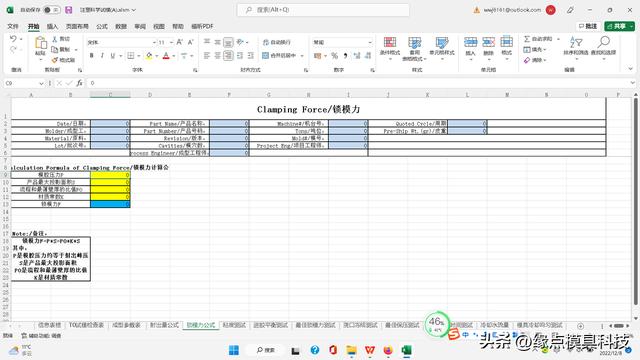Viewport: 640px width, 360px height.
Task: Click Cell Styles icon
Action: point(442,42)
